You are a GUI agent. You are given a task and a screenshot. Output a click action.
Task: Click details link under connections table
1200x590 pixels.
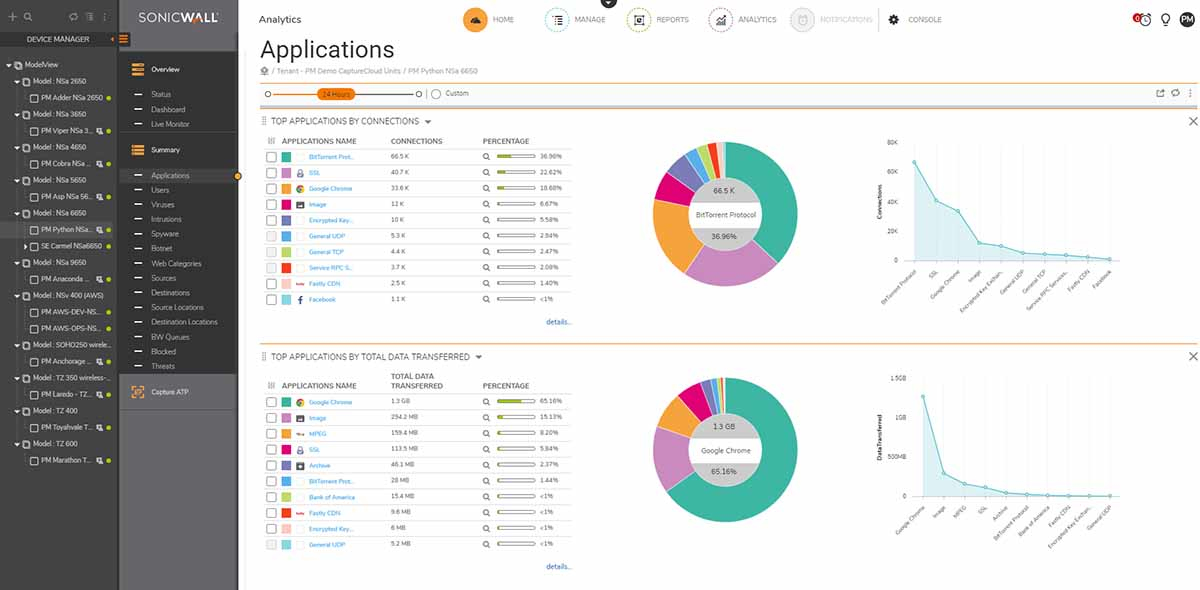[558, 322]
